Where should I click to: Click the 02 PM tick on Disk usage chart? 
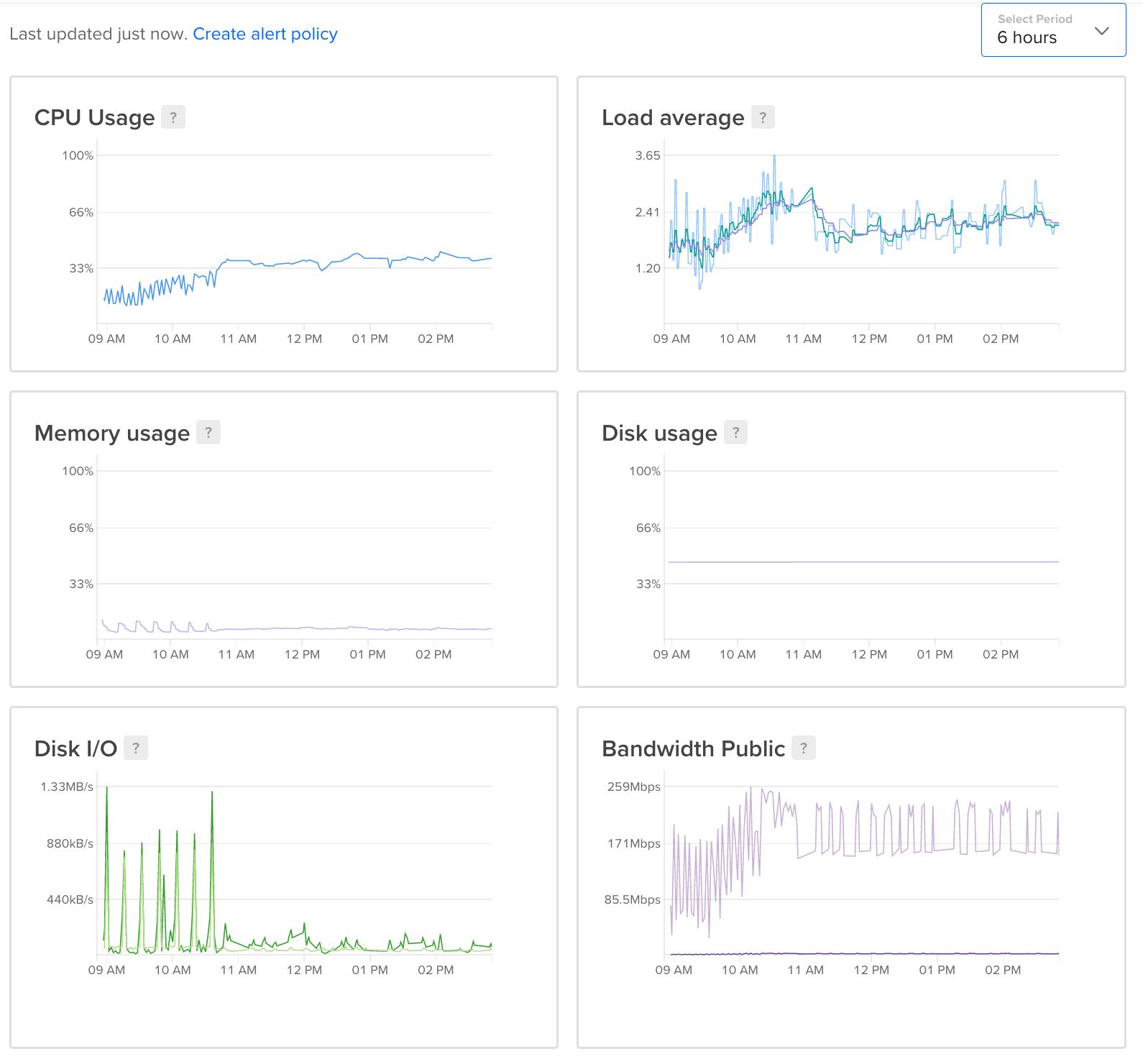coord(1001,654)
